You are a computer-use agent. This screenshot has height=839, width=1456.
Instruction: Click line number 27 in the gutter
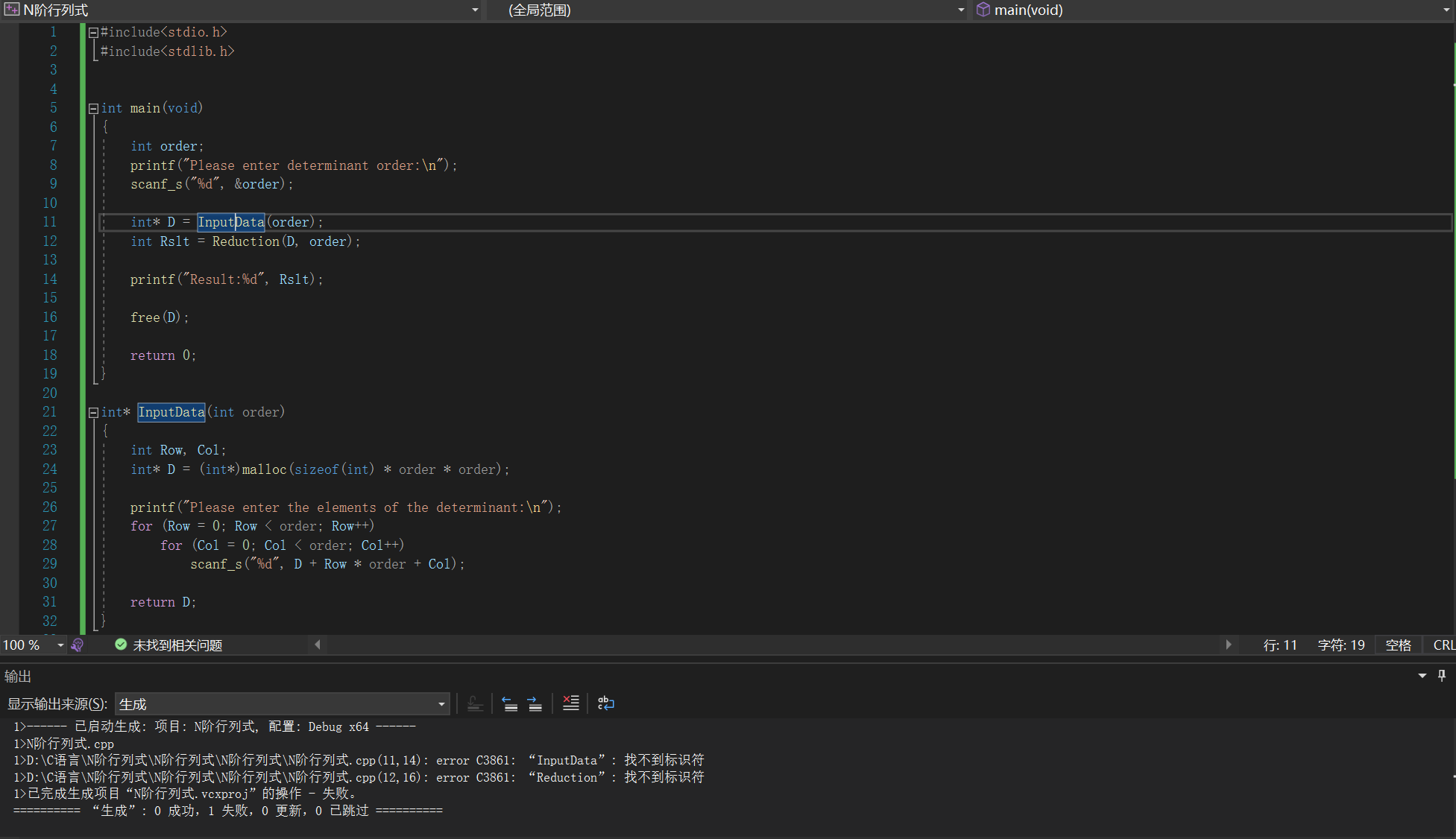coord(49,526)
